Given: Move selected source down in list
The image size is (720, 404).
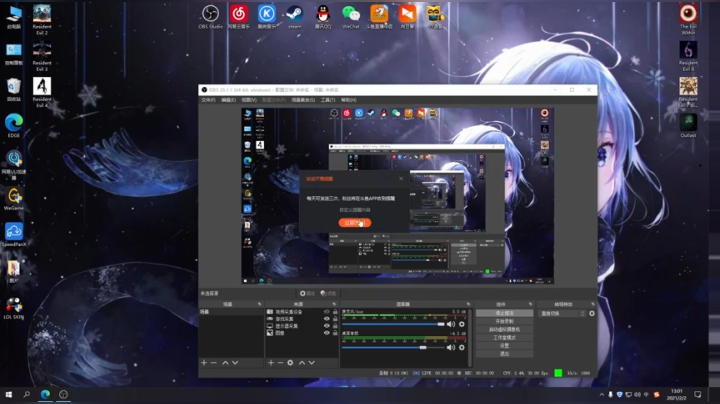Looking at the screenshot, I should point(312,363).
